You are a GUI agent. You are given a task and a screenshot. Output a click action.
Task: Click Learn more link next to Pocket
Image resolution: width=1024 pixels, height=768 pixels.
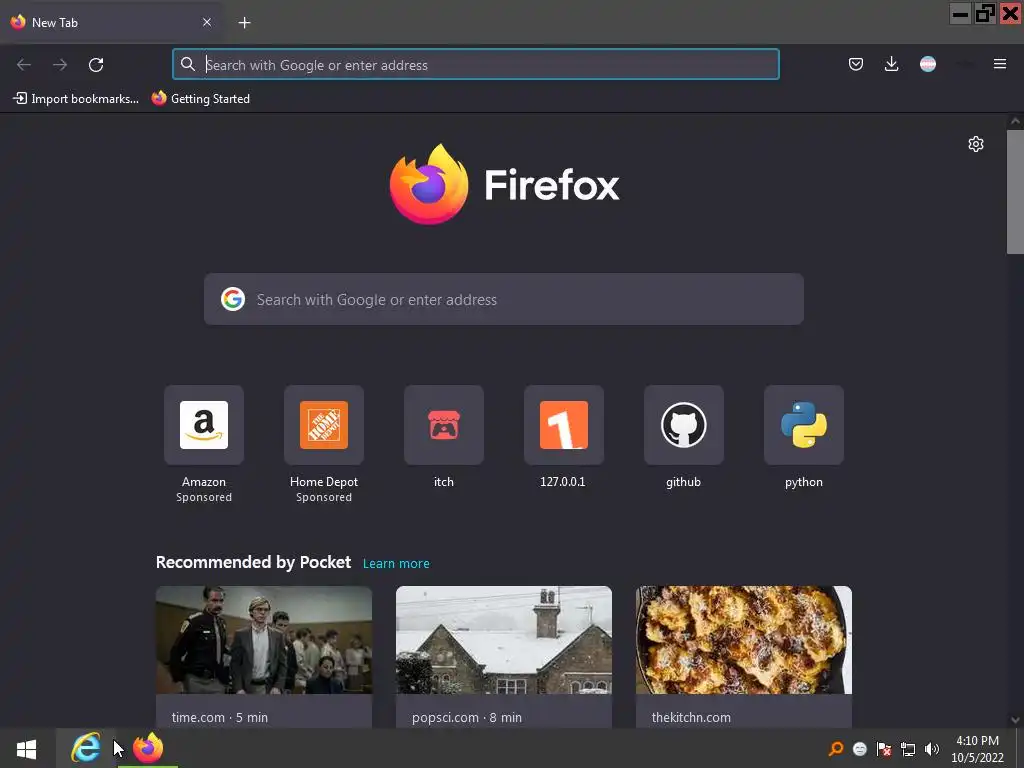[396, 564]
